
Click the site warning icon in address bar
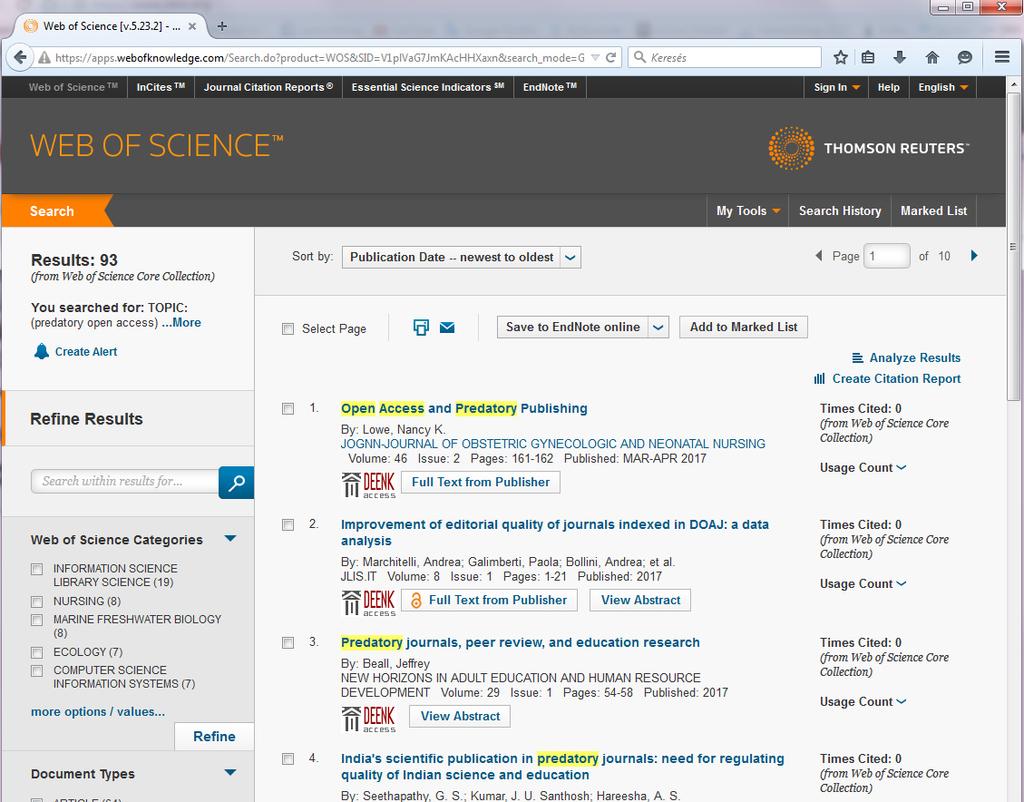click(44, 57)
